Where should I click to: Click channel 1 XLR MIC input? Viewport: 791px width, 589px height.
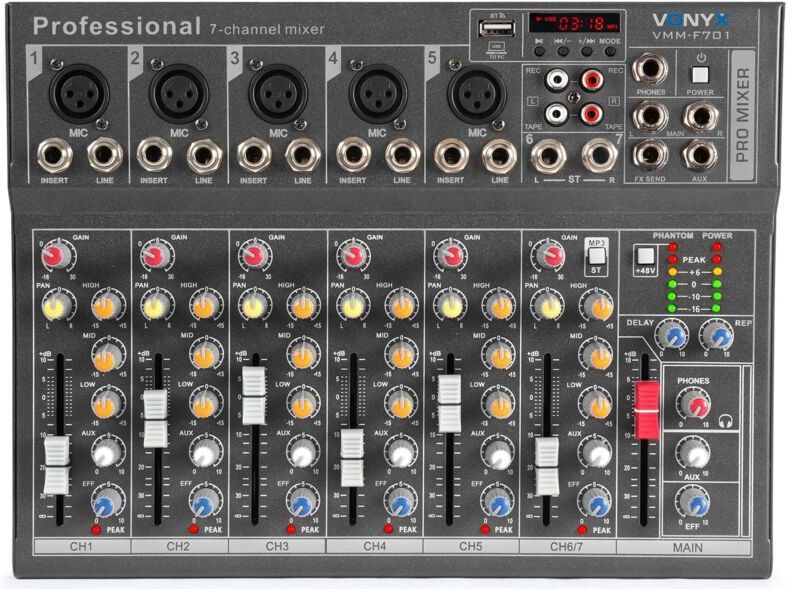[x=78, y=94]
